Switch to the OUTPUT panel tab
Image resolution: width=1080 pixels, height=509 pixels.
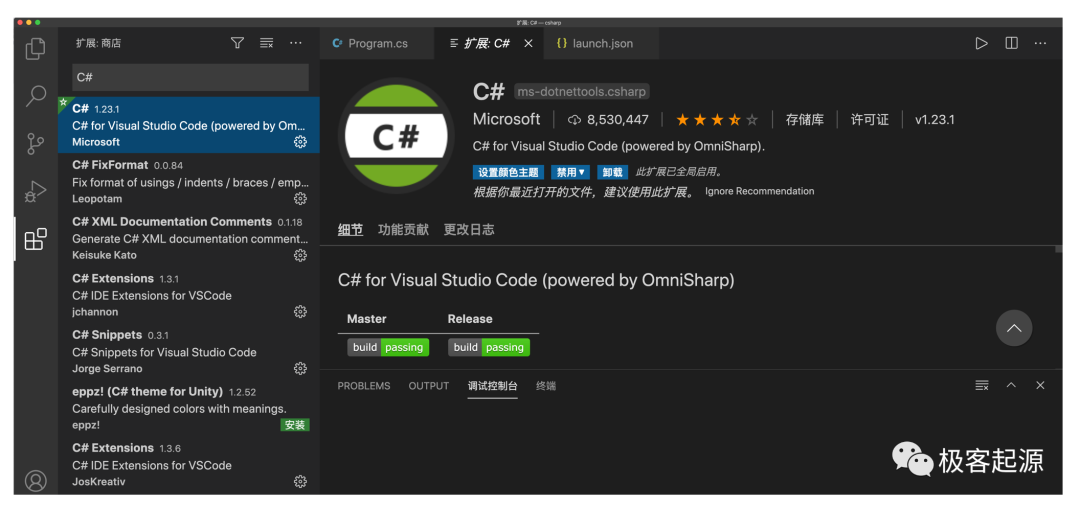pyautogui.click(x=428, y=386)
